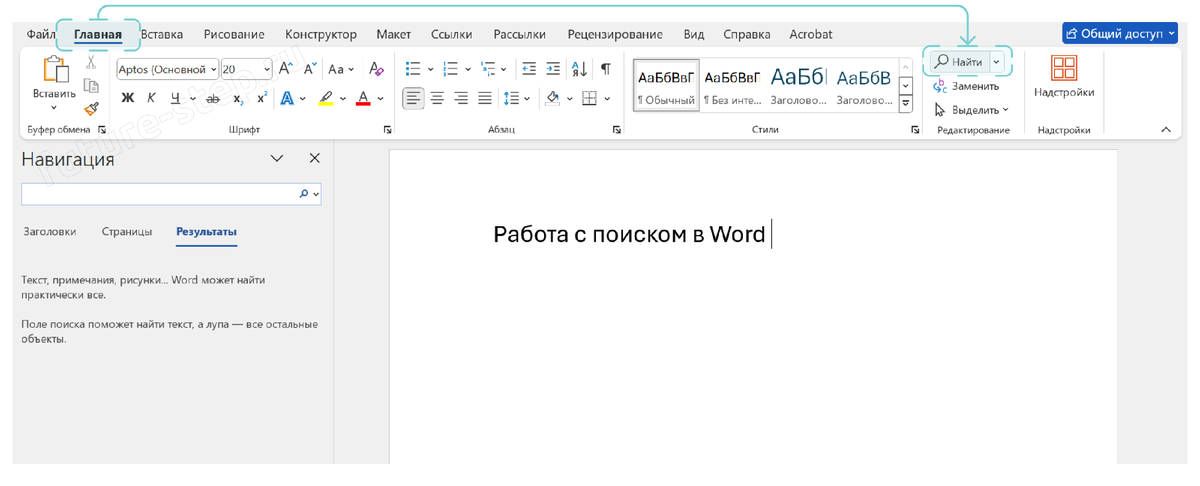
Task: Apply subscript x₂ formatting
Action: [x=238, y=98]
